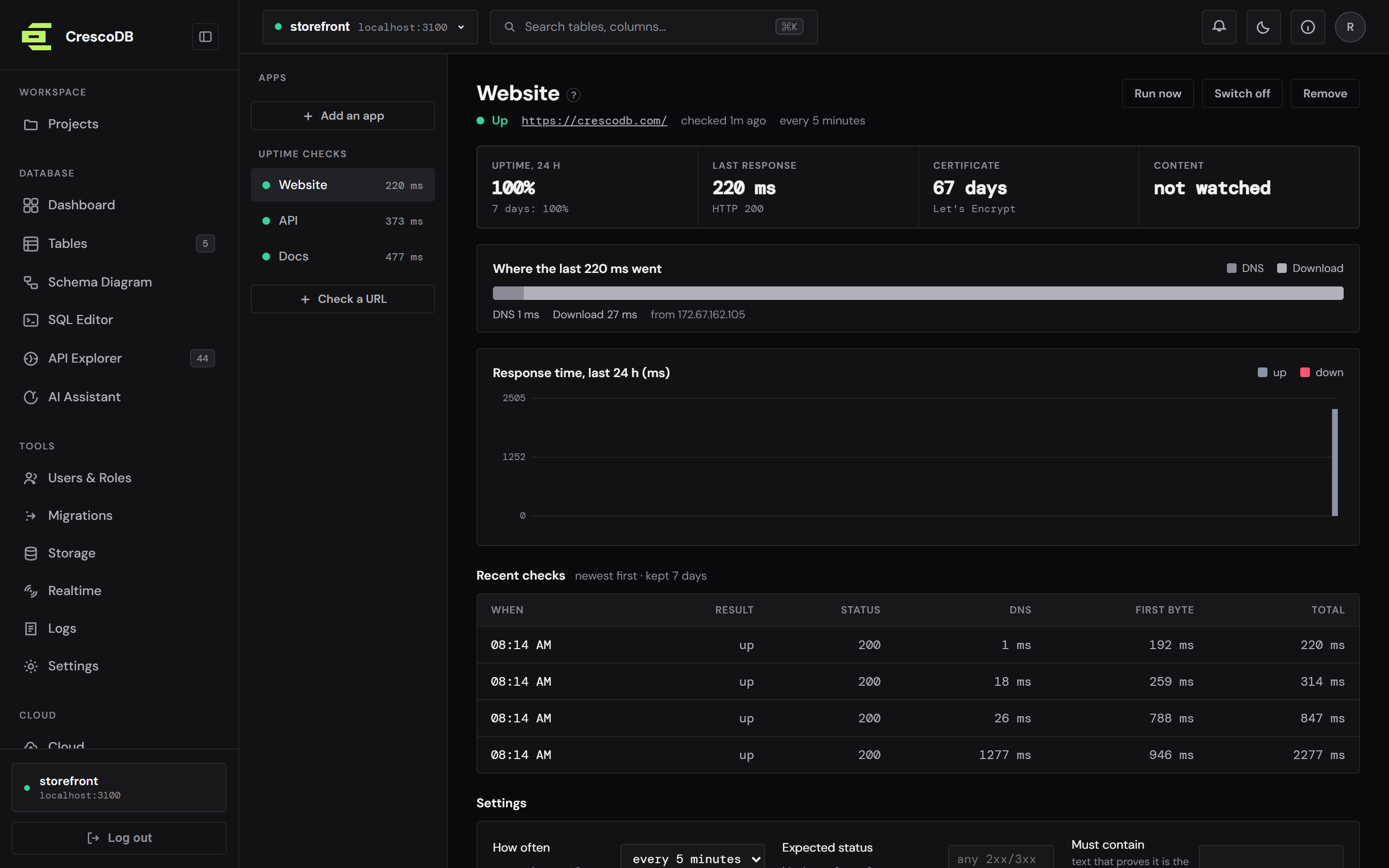Expand the storefront connection dropdown

370,27
